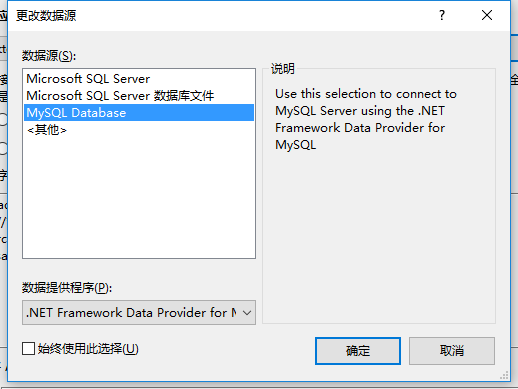The width and height of the screenshot is (518, 389).
Task: Click the 数据源(S) label
Action: tap(49, 56)
